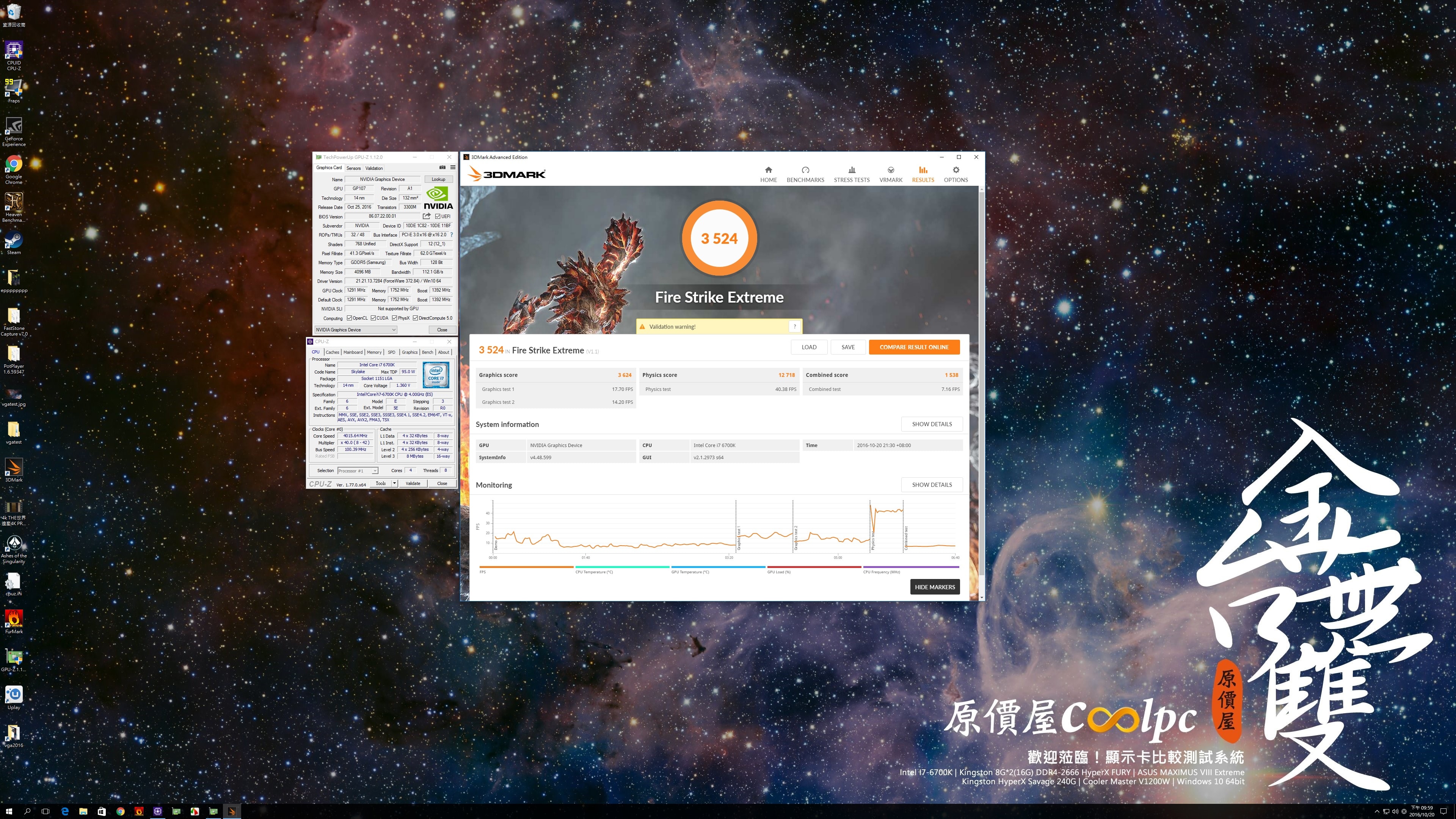Viewport: 1456px width, 819px height.
Task: Click SHOW DETAILS for System information
Action: tap(932, 424)
